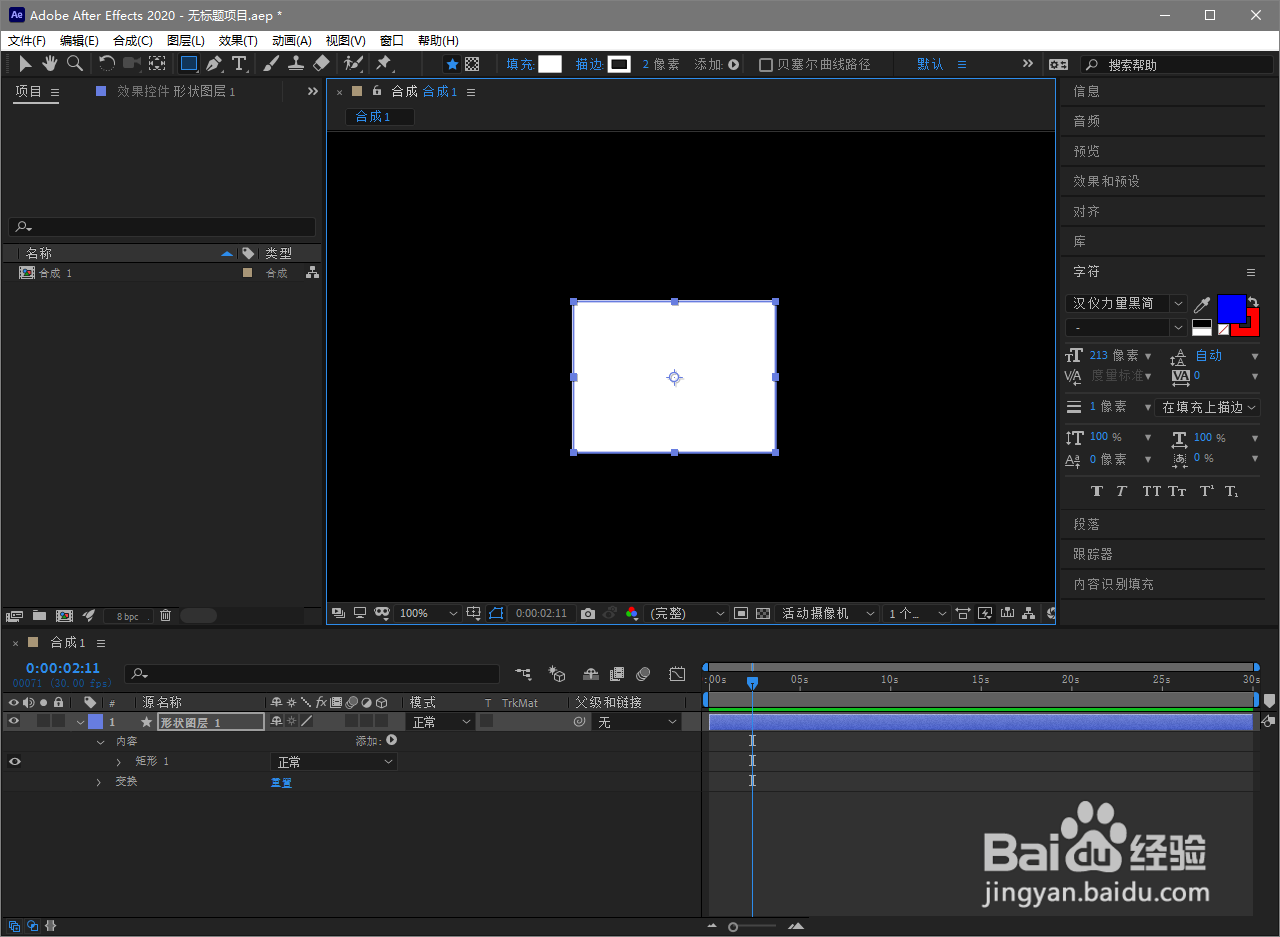
Task: Click the 描边 stroke options label
Action: click(590, 64)
